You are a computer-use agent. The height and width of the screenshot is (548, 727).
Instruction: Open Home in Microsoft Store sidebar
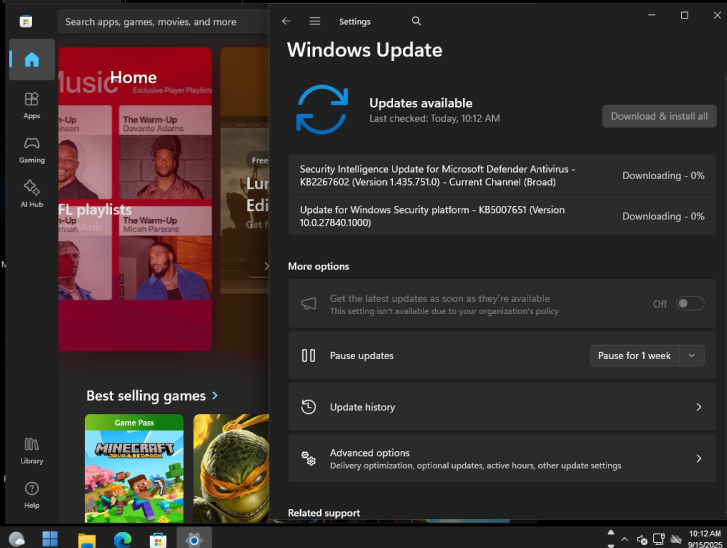[x=32, y=59]
